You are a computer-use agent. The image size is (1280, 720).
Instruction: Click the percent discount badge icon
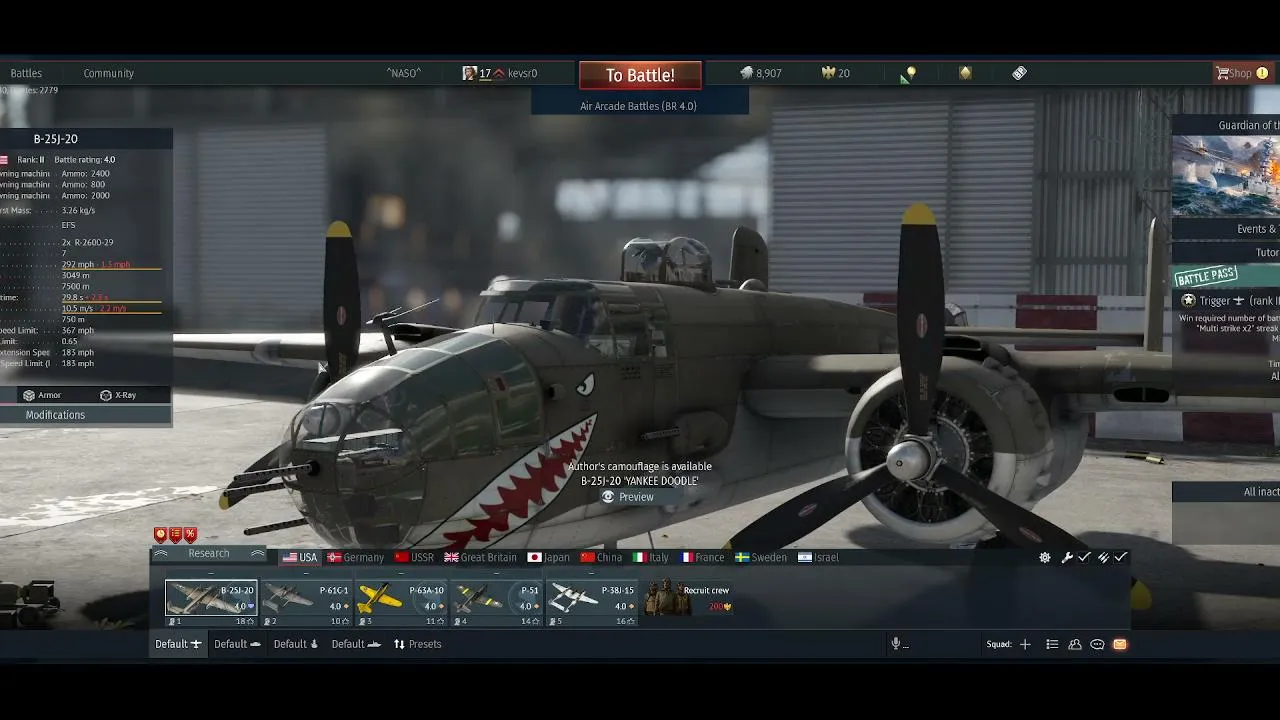190,535
